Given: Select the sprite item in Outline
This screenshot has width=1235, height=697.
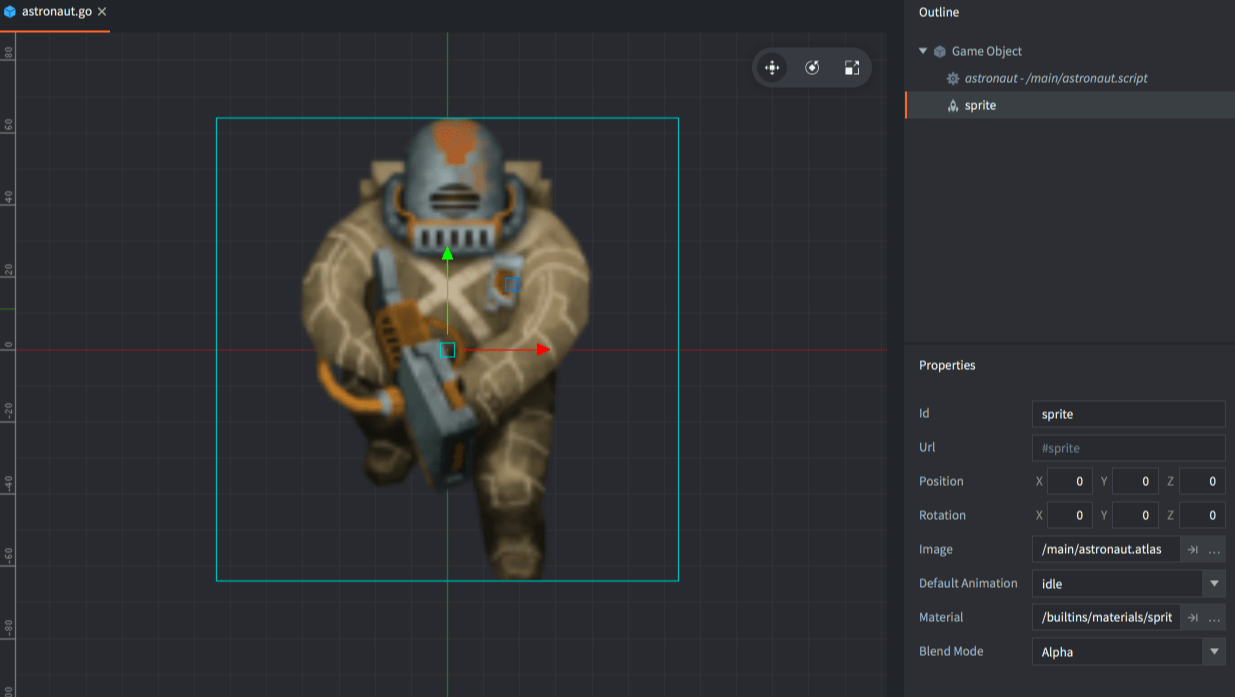Looking at the screenshot, I should [x=1070, y=105].
